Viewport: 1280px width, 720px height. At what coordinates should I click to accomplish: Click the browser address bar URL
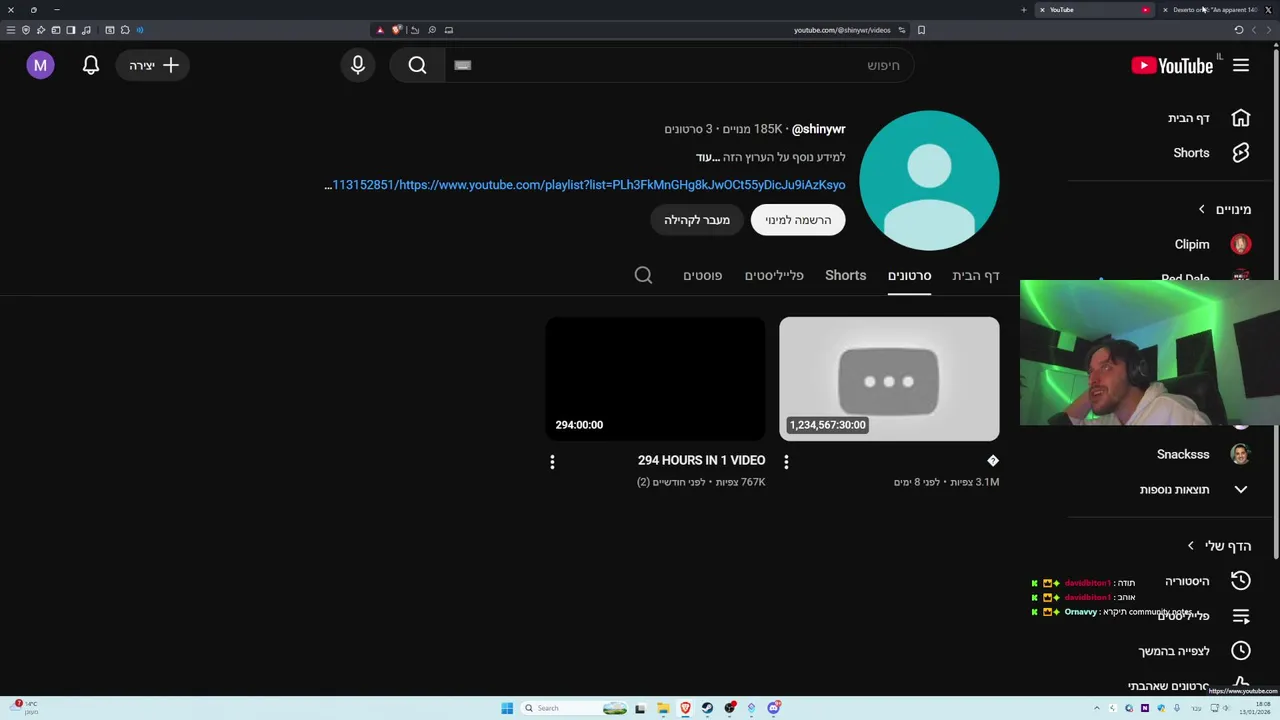(x=842, y=30)
